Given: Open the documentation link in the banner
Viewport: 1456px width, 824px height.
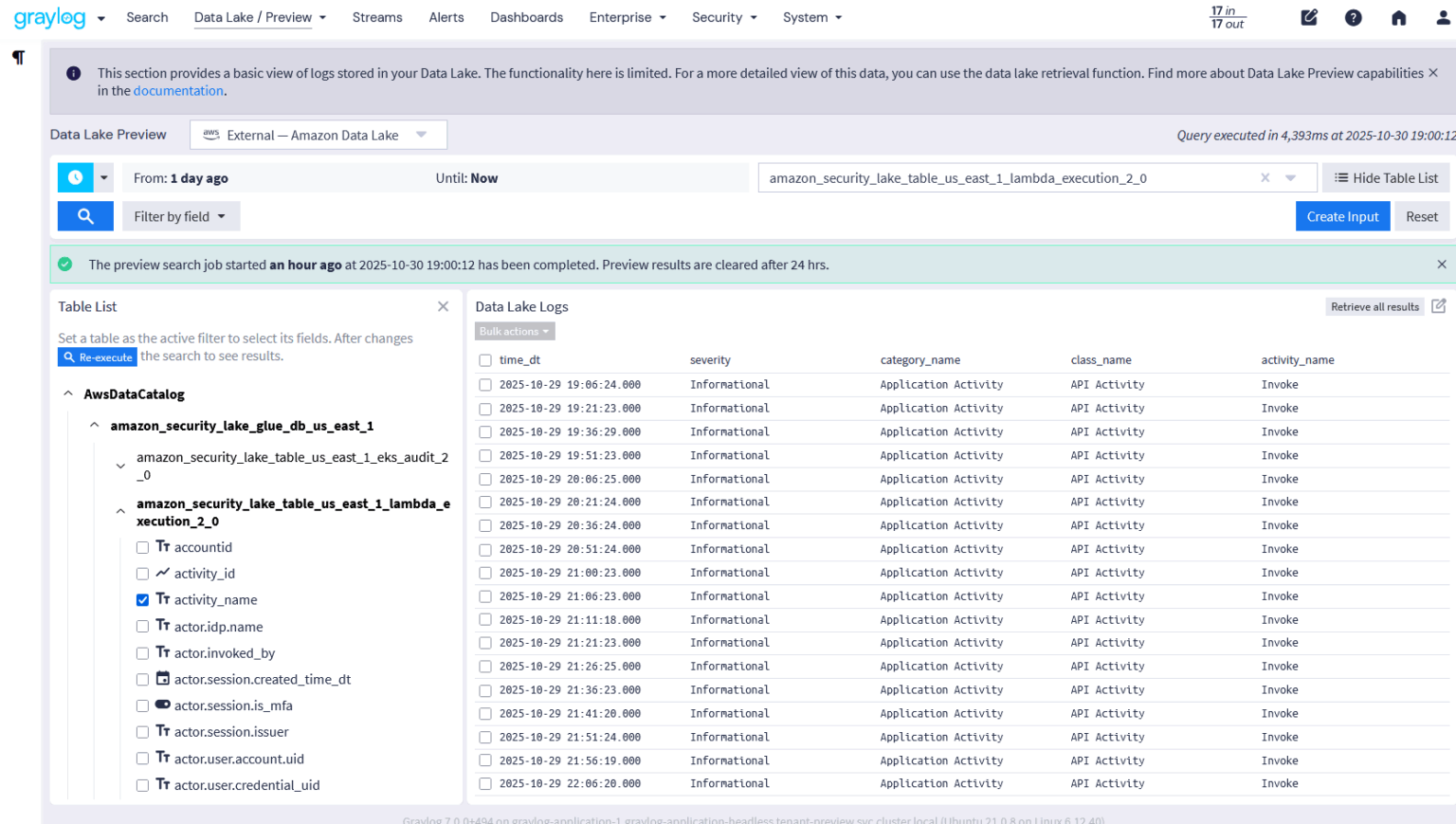Looking at the screenshot, I should [x=178, y=90].
